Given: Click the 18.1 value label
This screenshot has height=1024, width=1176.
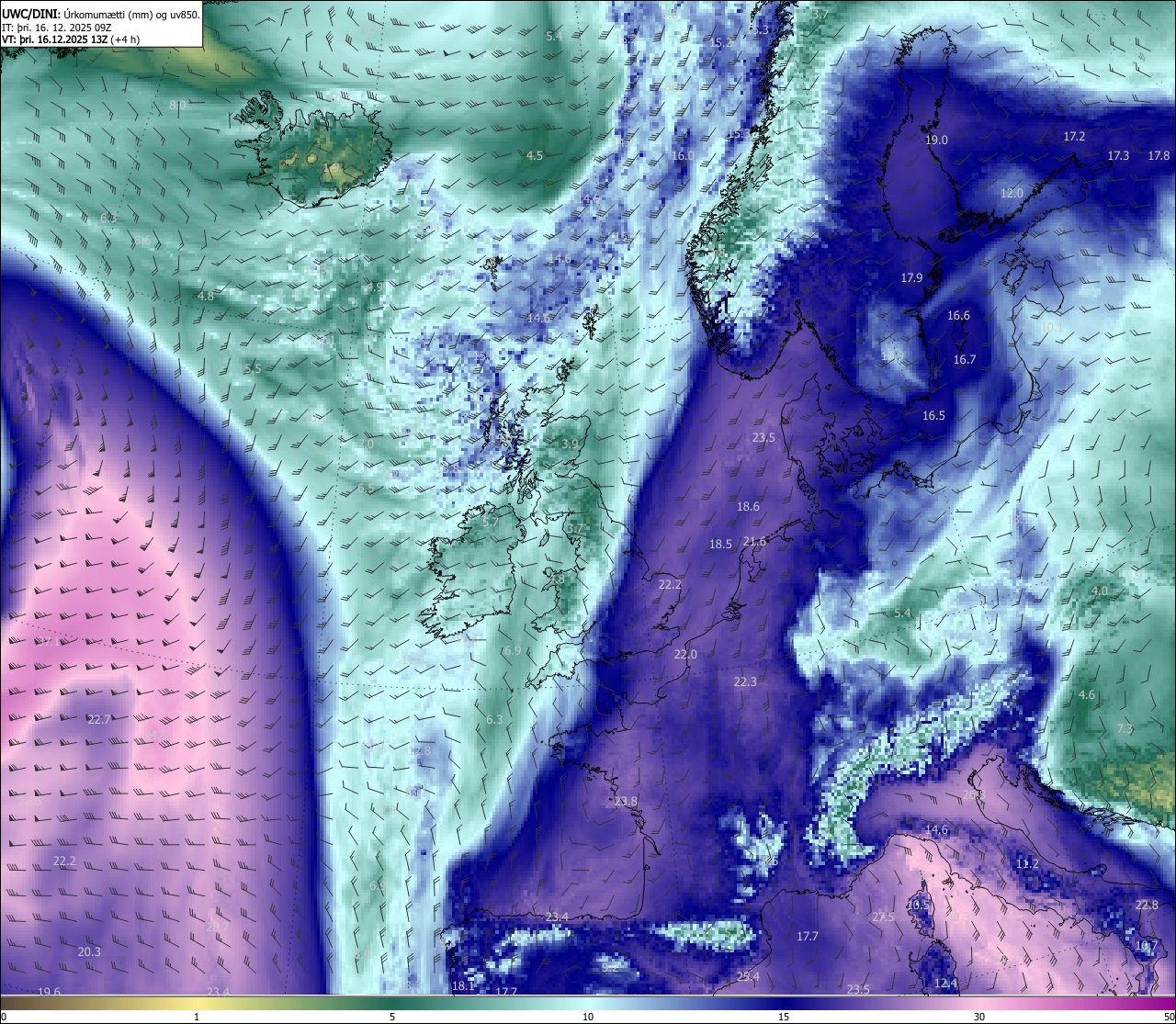Looking at the screenshot, I should pos(464,985).
